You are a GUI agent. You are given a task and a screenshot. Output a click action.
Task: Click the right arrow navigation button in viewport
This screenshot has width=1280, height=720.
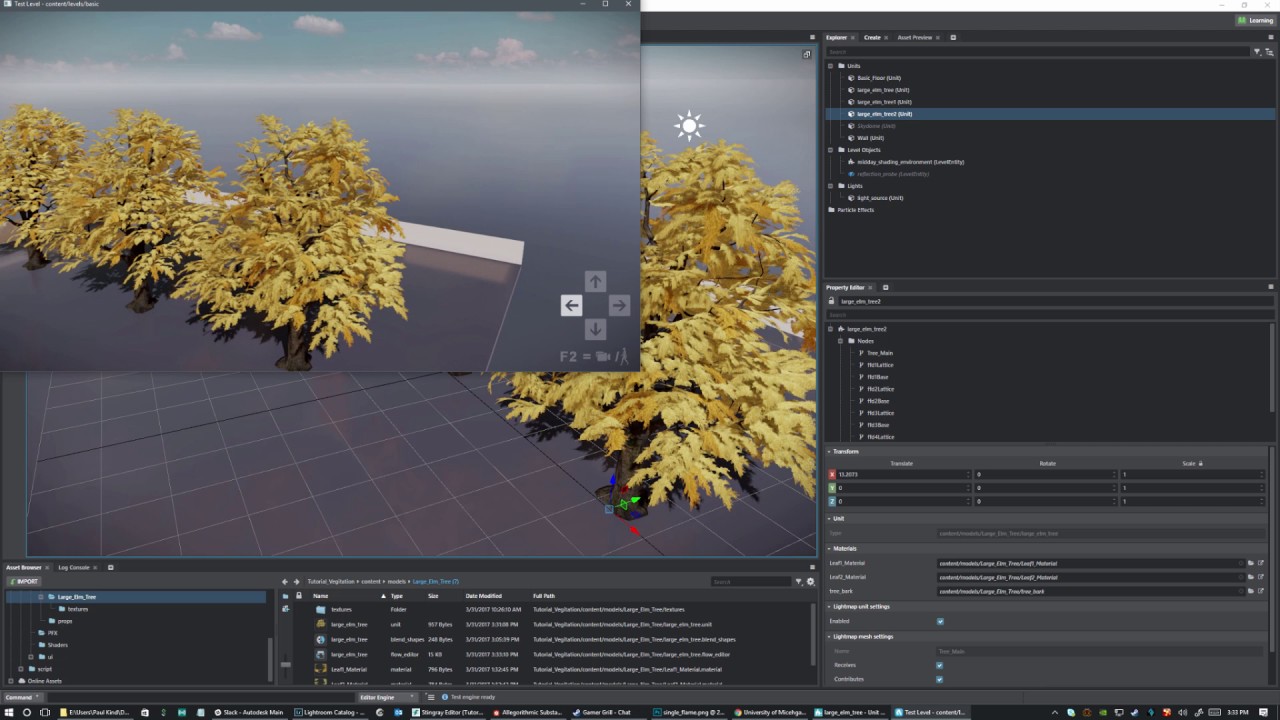click(619, 305)
